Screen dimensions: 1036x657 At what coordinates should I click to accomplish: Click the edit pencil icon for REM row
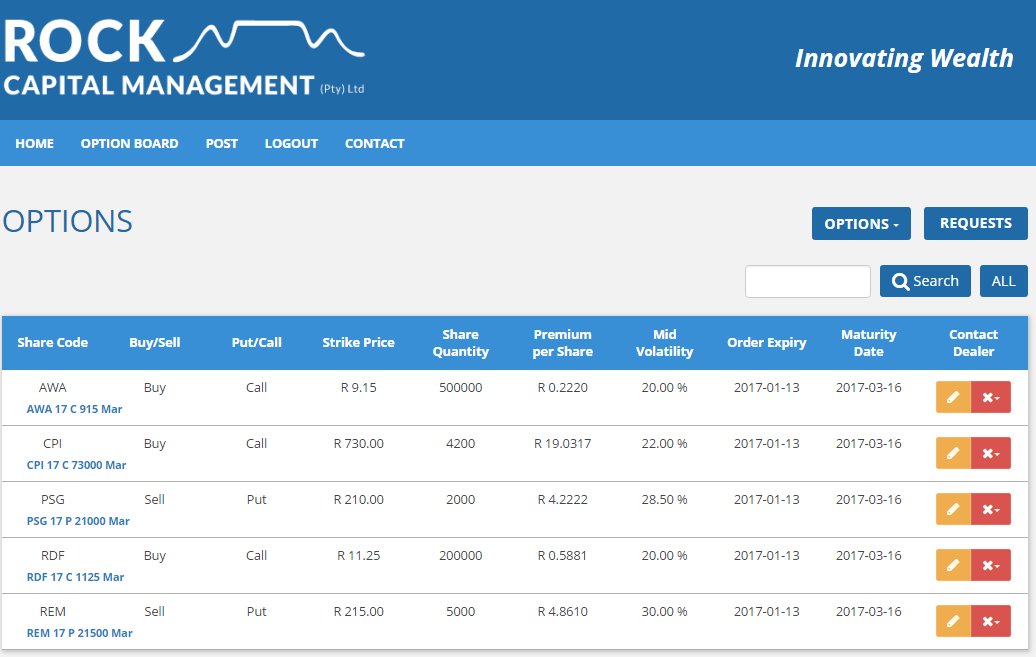953,621
